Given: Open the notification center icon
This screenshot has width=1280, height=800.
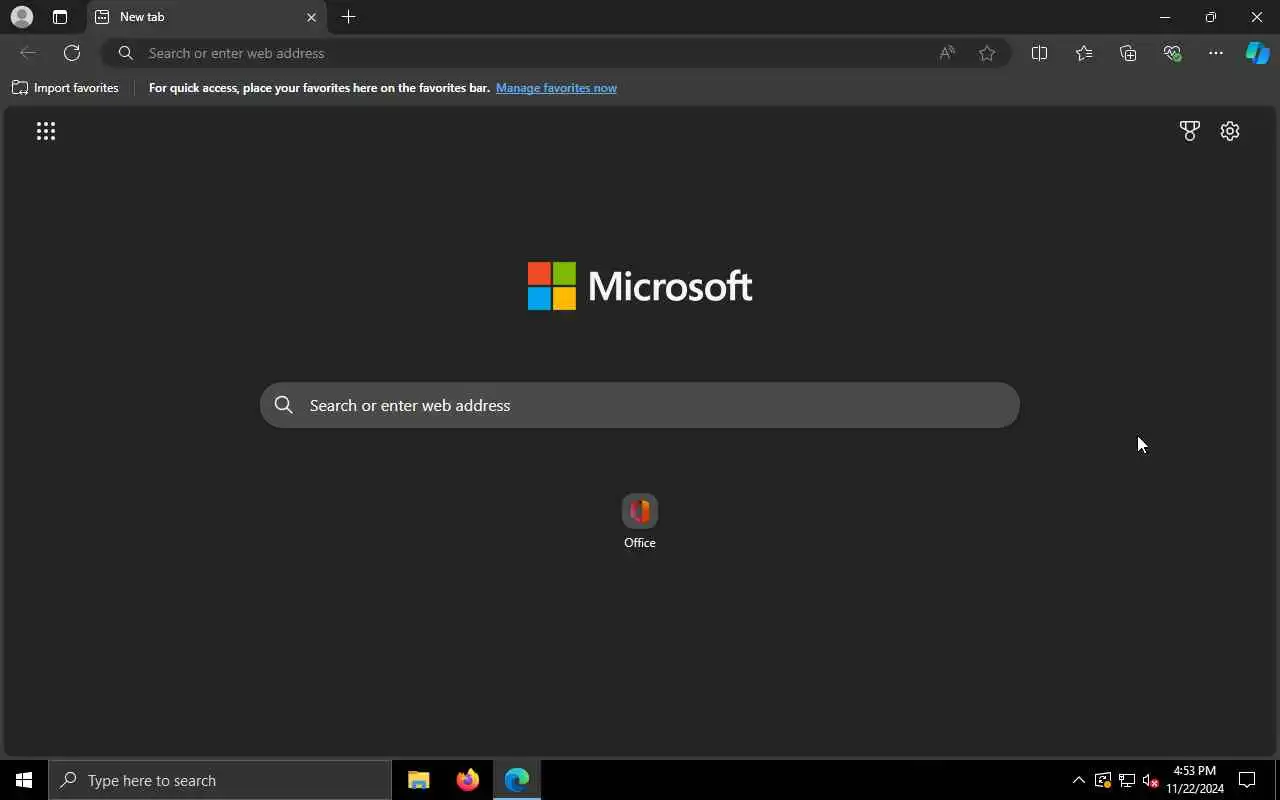Looking at the screenshot, I should coord(1247,780).
